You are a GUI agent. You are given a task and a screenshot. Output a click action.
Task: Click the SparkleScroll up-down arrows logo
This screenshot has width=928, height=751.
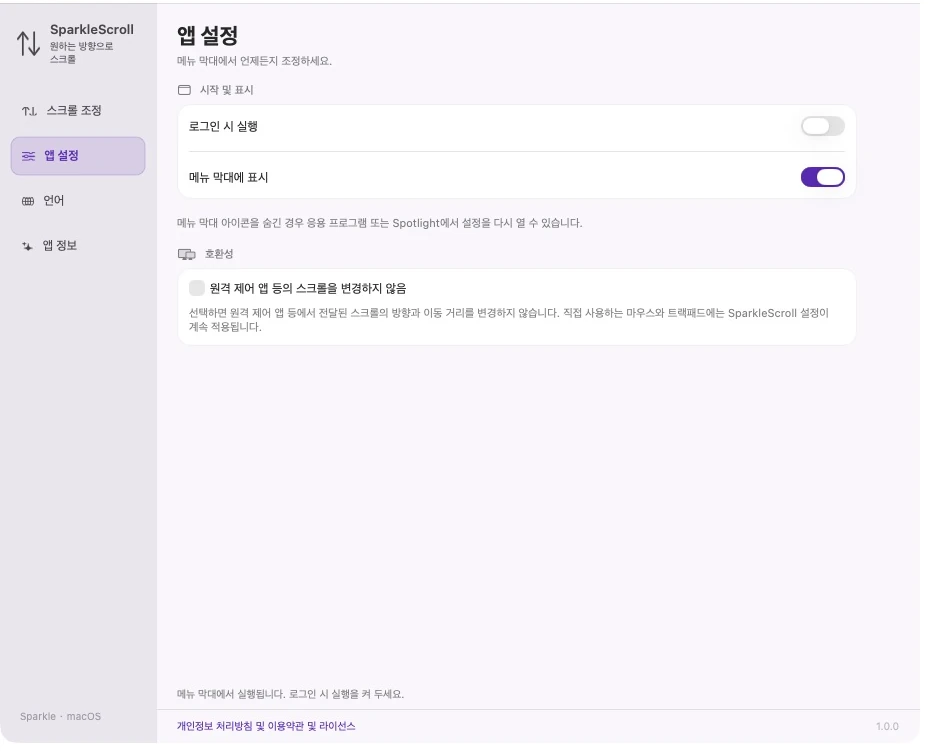28,43
